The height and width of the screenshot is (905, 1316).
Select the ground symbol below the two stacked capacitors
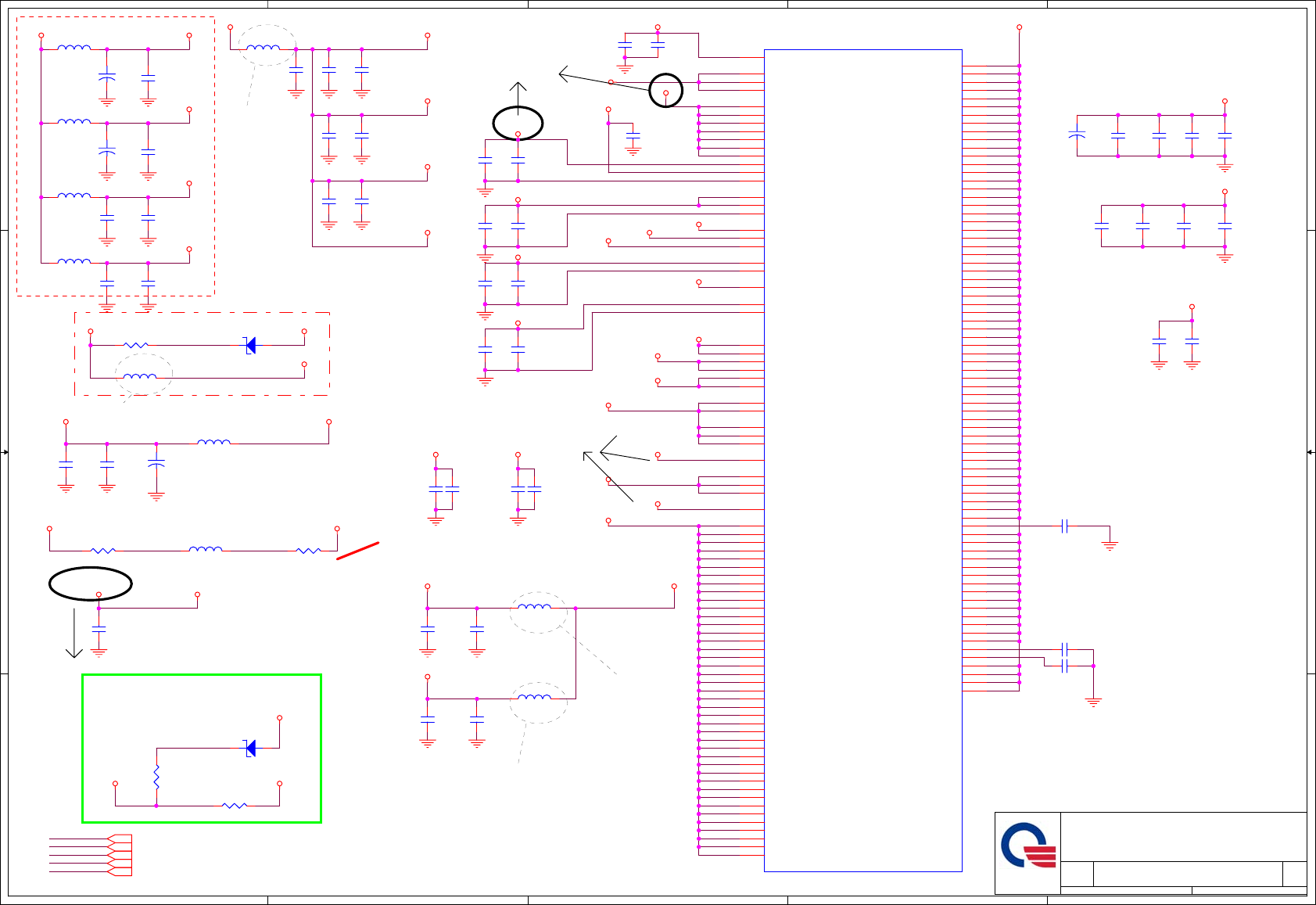coord(1093,702)
